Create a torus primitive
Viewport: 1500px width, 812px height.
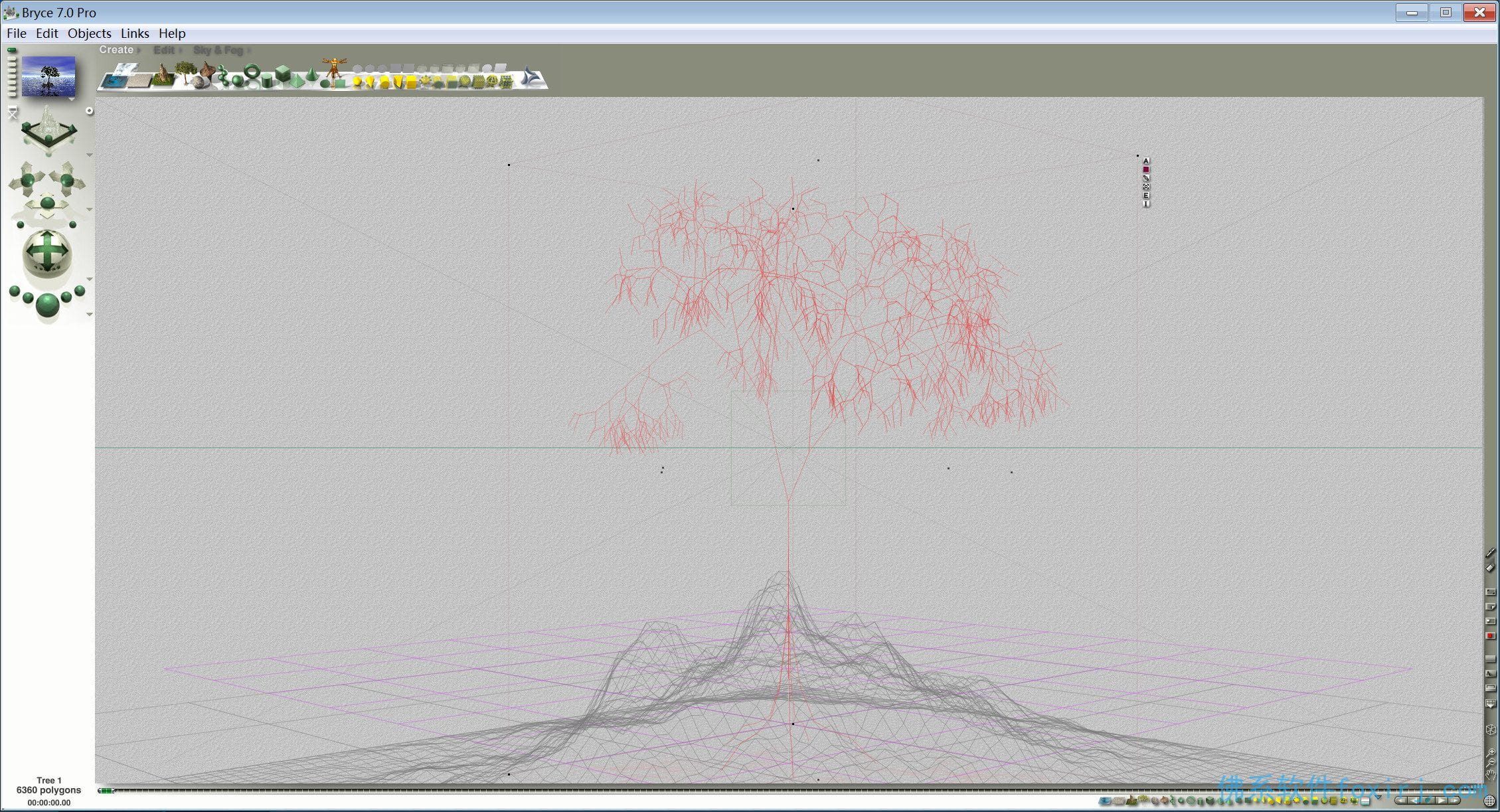pyautogui.click(x=252, y=70)
